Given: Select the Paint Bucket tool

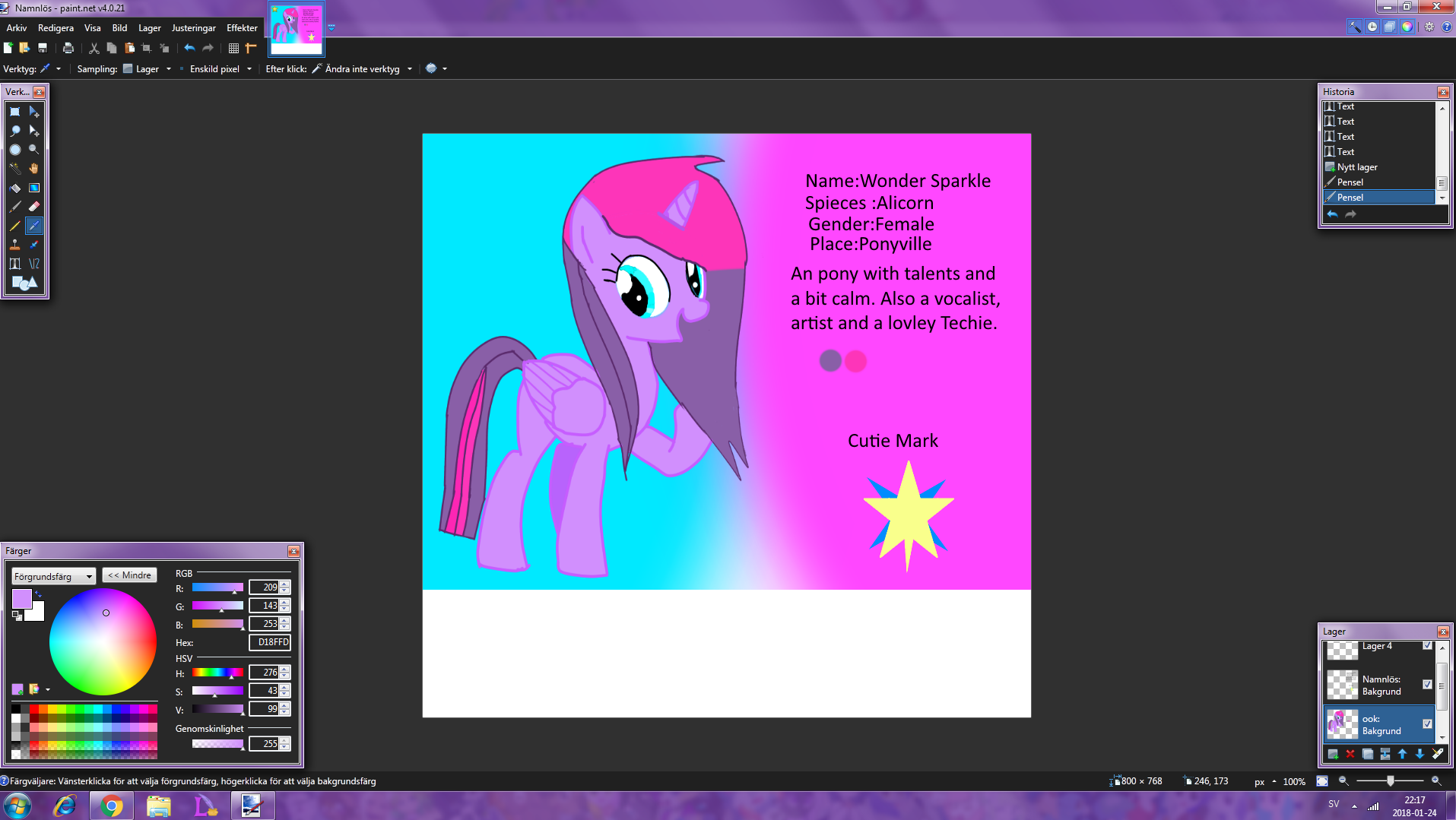Looking at the screenshot, I should click(15, 188).
